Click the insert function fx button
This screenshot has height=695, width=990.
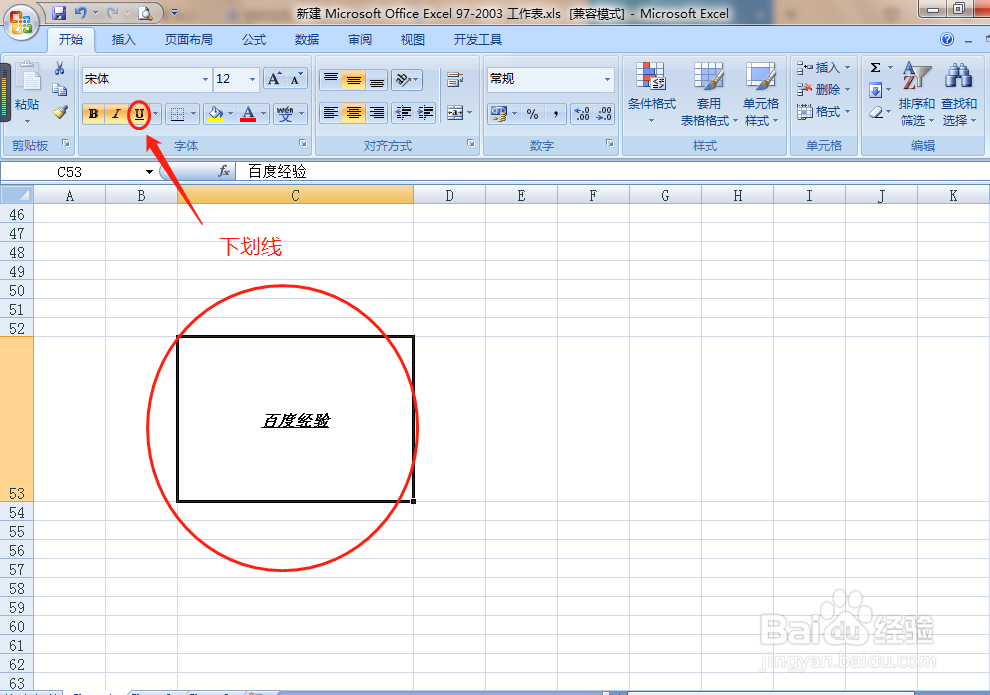[x=224, y=171]
